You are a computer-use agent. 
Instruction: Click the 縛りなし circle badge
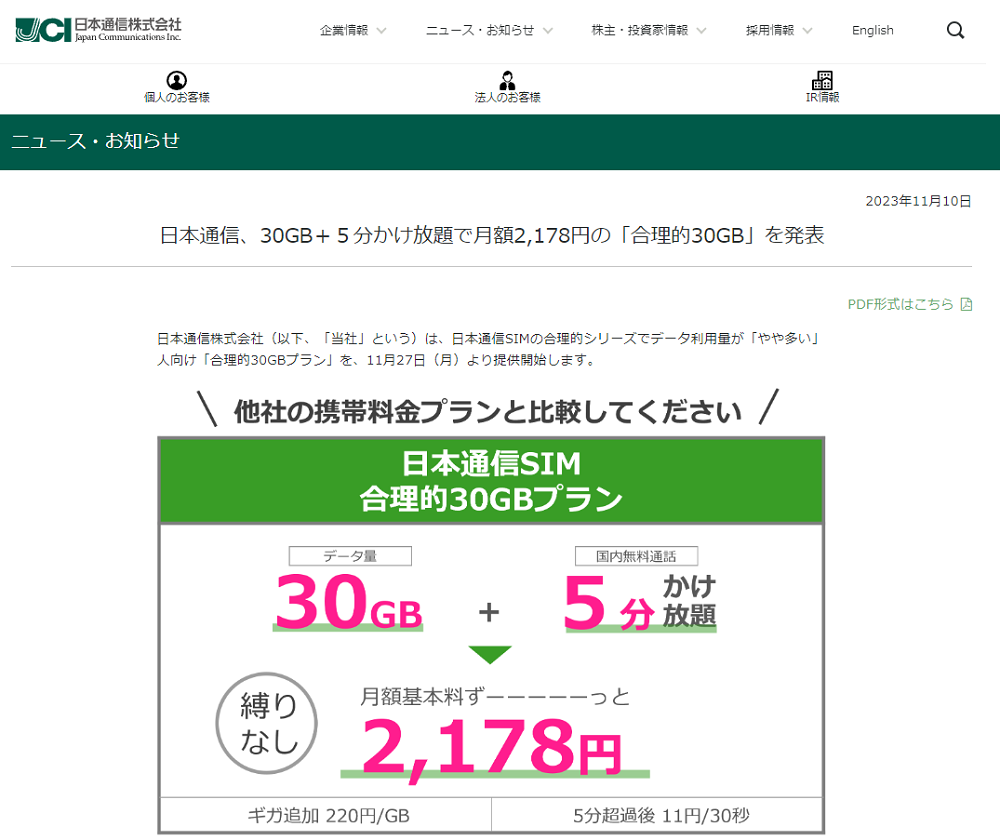click(267, 723)
